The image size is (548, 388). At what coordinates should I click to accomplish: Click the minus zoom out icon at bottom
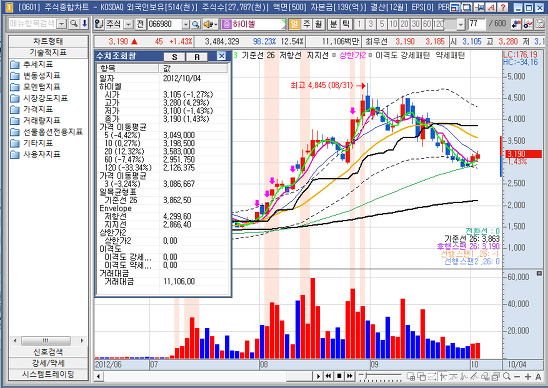click(517, 376)
